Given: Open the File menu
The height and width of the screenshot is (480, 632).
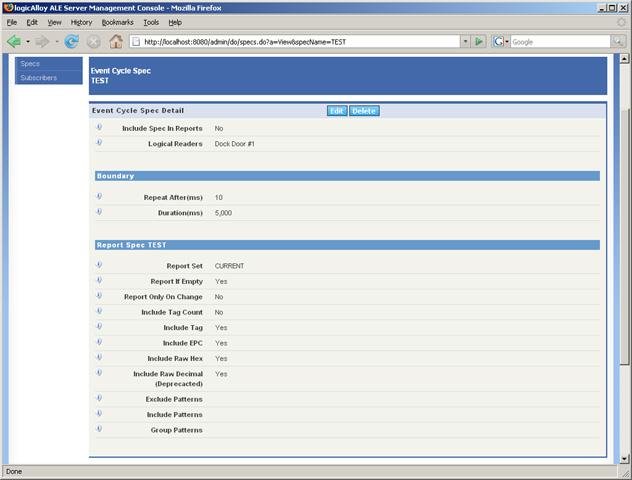Looking at the screenshot, I should click(12, 23).
